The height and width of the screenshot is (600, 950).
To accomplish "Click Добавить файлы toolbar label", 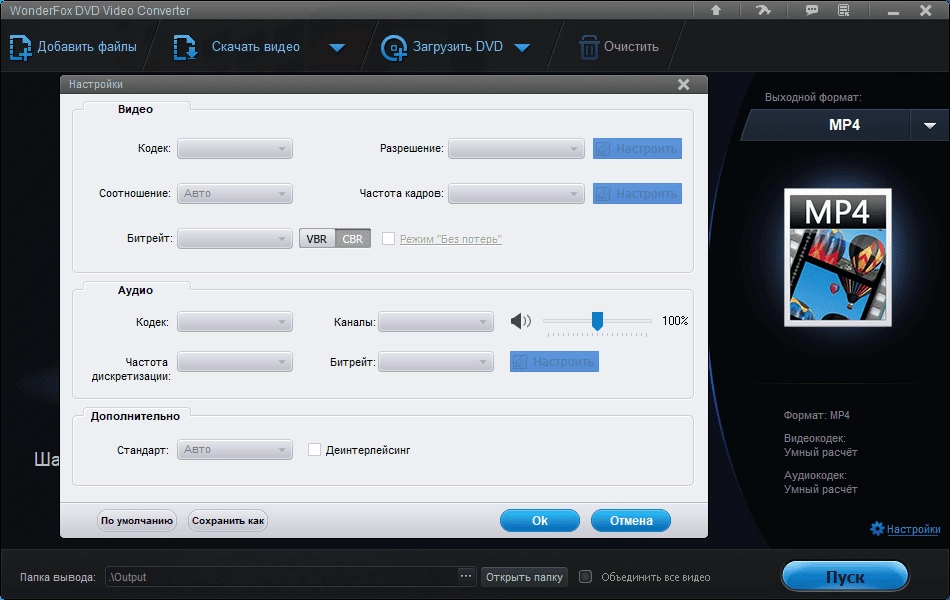I will click(x=87, y=47).
